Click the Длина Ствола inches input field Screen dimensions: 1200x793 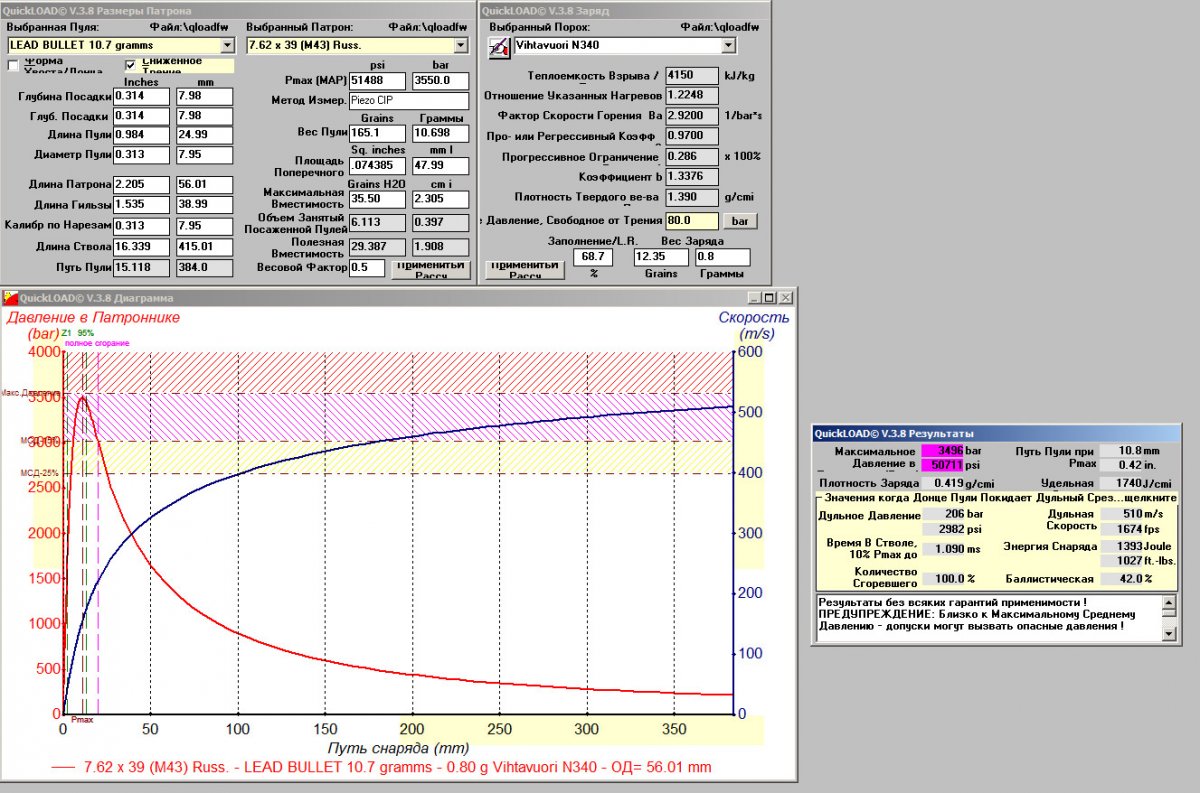click(141, 247)
